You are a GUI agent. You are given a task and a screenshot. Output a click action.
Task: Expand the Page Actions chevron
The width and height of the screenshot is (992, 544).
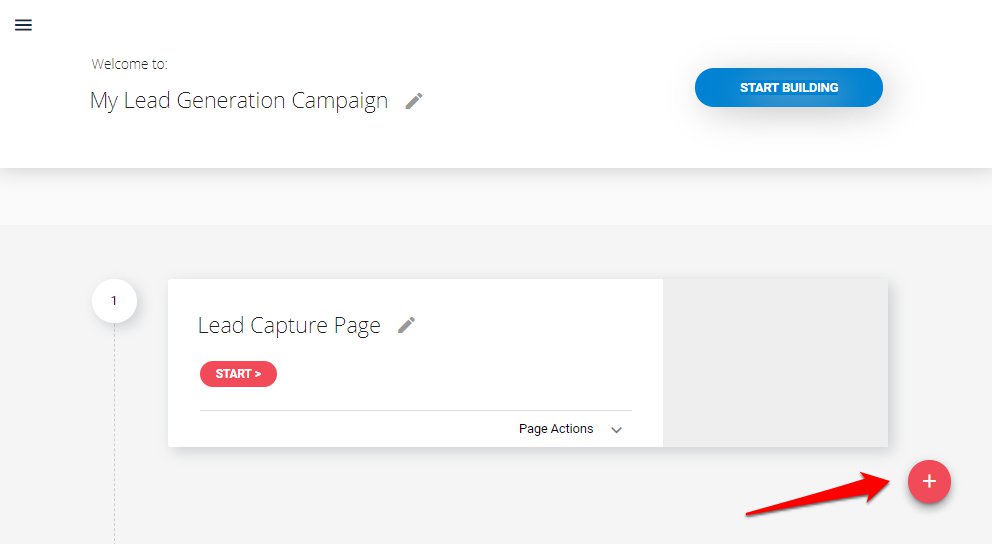[x=616, y=430]
